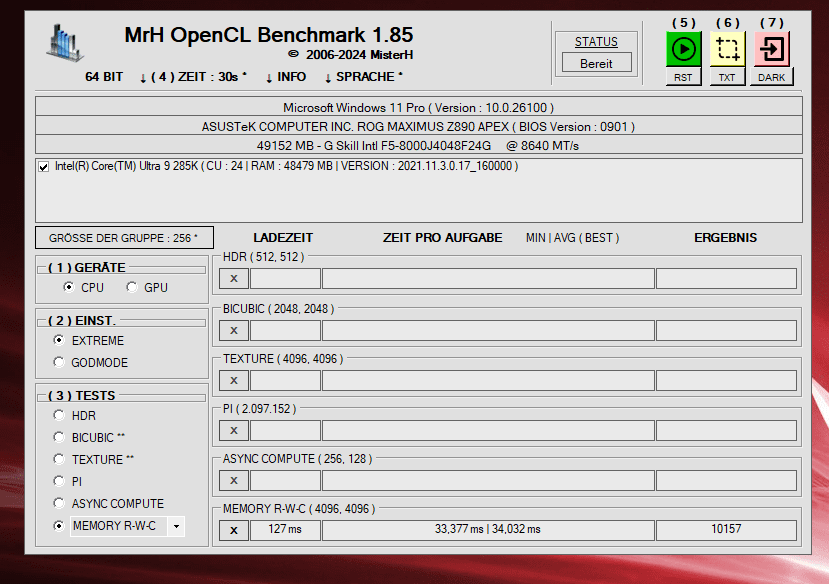Click the 127 ms load time field
829x584 pixels.
[285, 530]
